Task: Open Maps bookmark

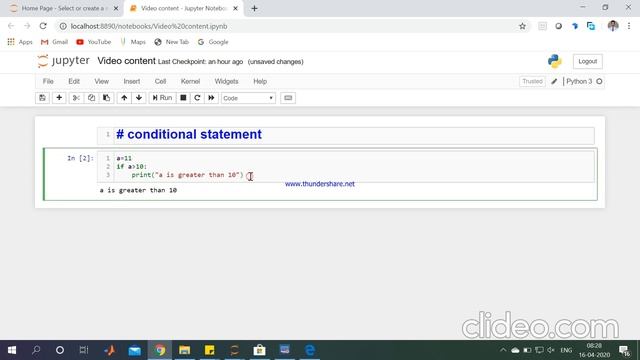Action: pos(133,42)
